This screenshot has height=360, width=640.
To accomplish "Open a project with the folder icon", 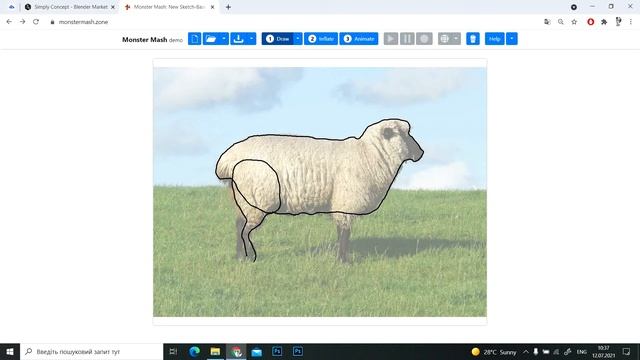I will pyautogui.click(x=211, y=39).
